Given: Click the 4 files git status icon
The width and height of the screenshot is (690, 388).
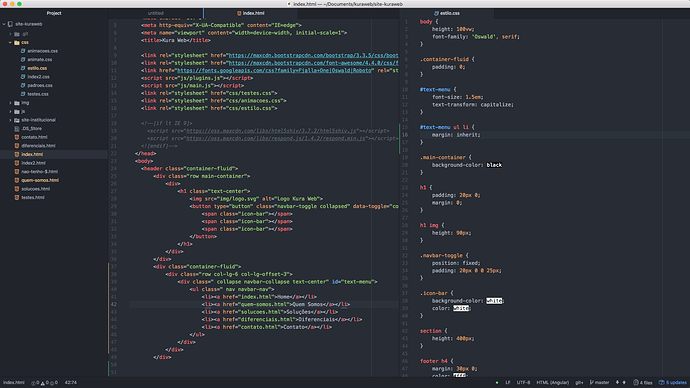Looking at the screenshot, I should (636, 383).
